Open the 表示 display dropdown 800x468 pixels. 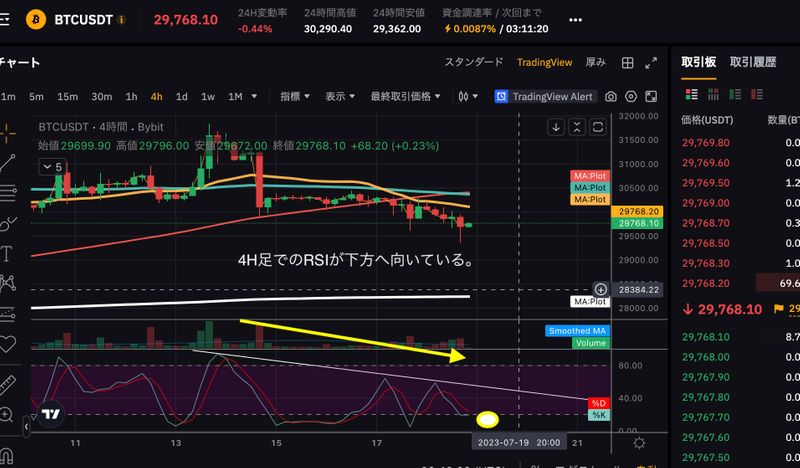point(340,97)
